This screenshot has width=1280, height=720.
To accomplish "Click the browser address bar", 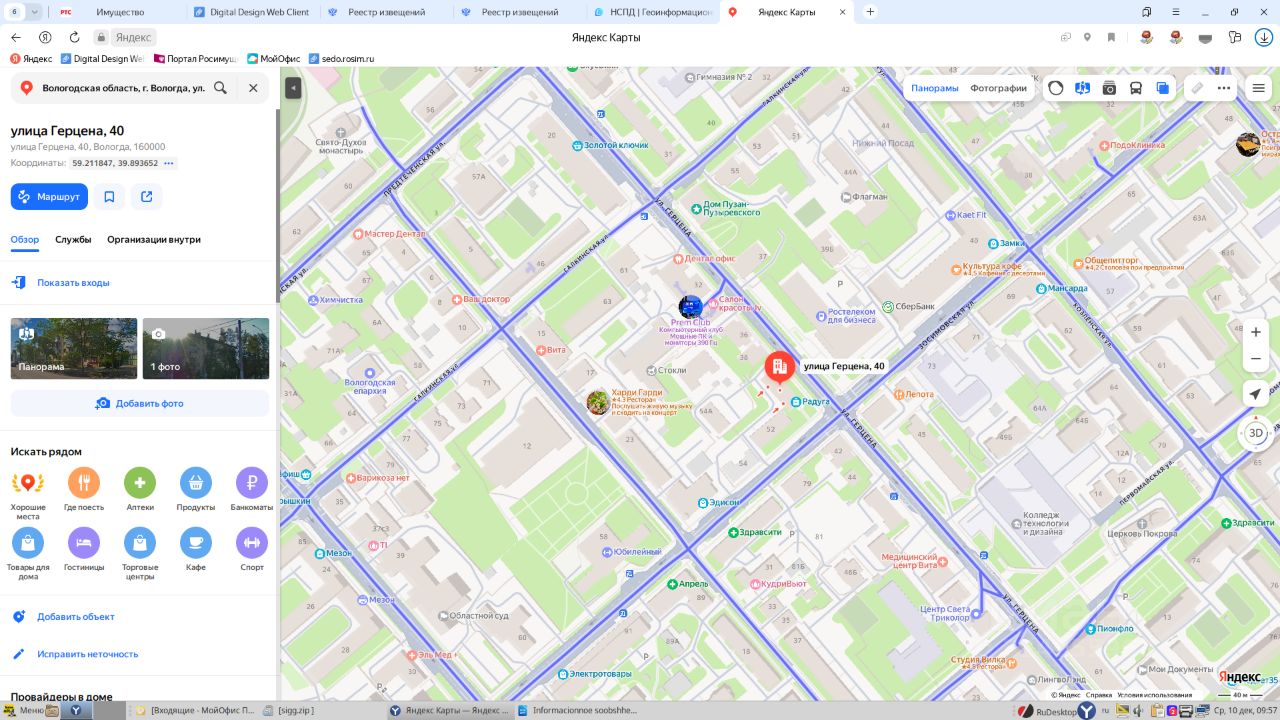I will point(606,37).
